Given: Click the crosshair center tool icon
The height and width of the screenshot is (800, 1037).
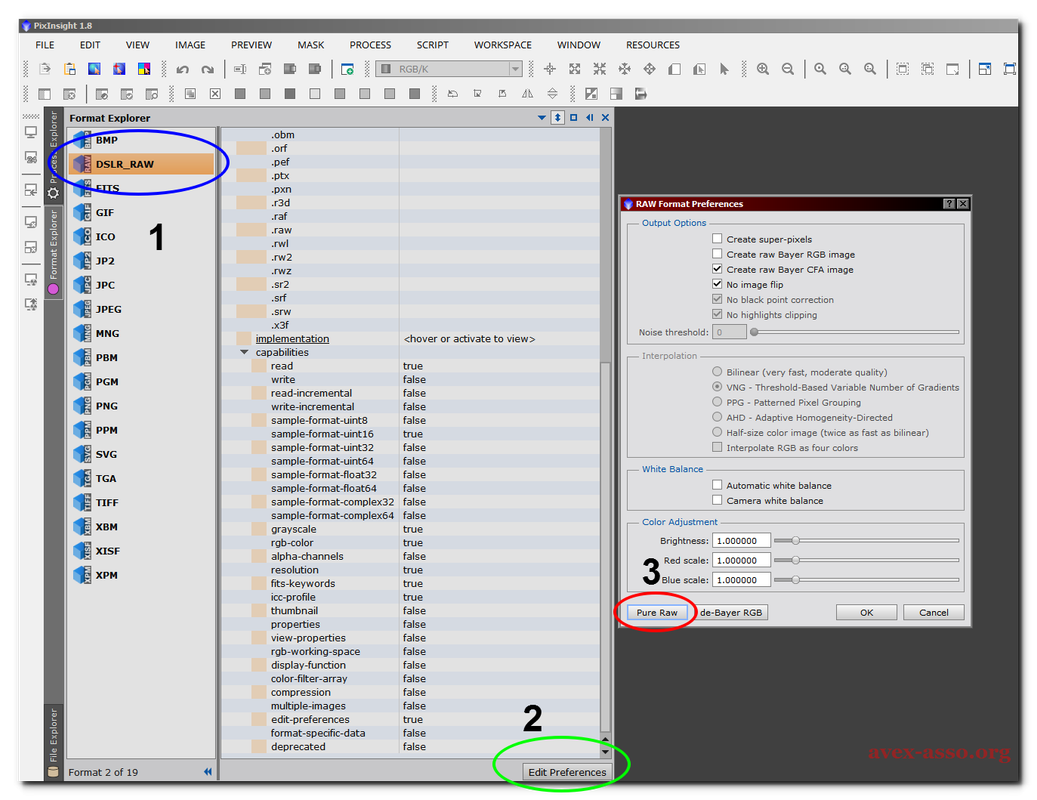Looking at the screenshot, I should click(549, 69).
